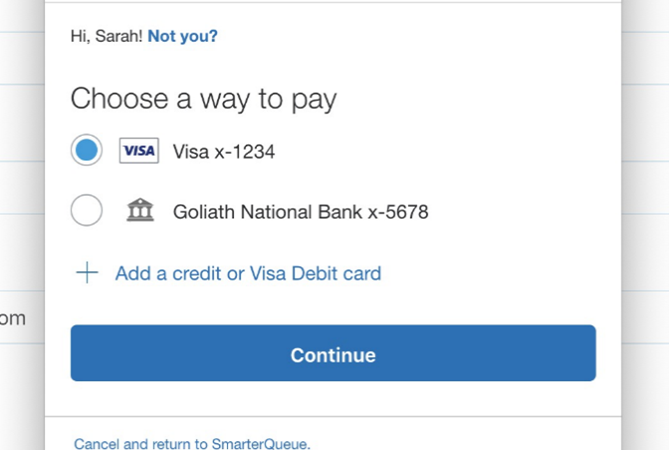Select the Visa x-1234 radio button
The width and height of the screenshot is (669, 450).
click(87, 151)
